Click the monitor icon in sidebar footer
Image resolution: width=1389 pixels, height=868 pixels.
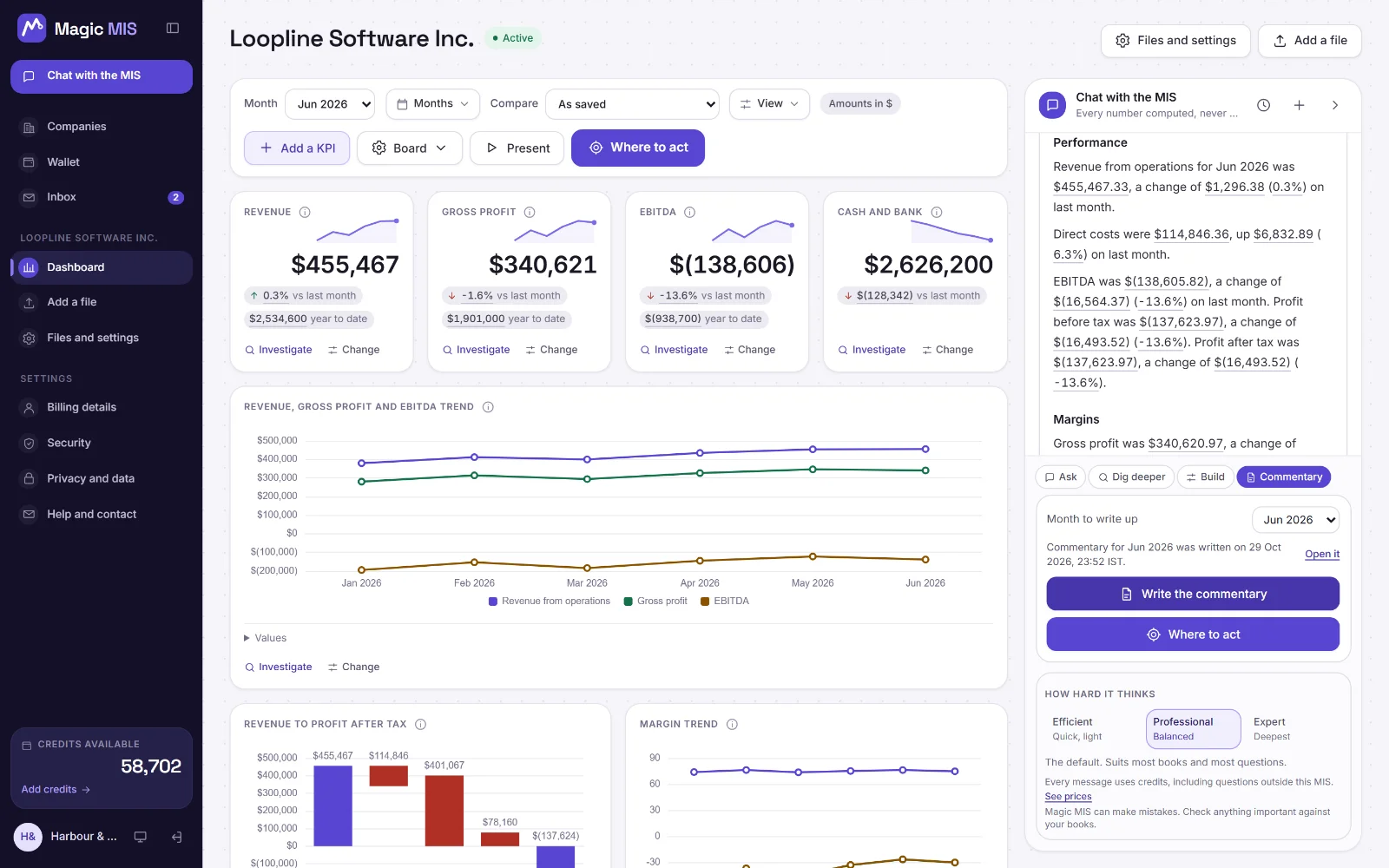140,837
